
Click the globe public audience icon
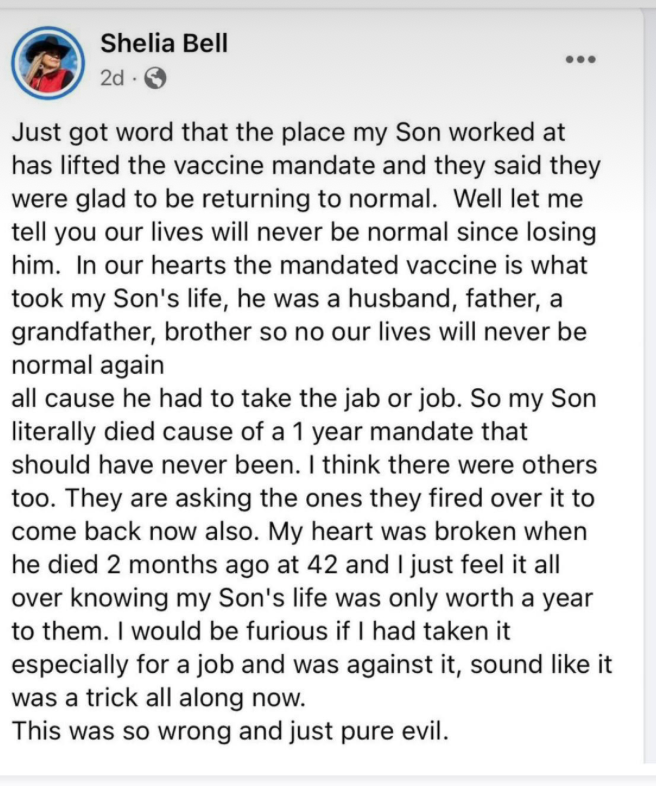click(x=155, y=78)
